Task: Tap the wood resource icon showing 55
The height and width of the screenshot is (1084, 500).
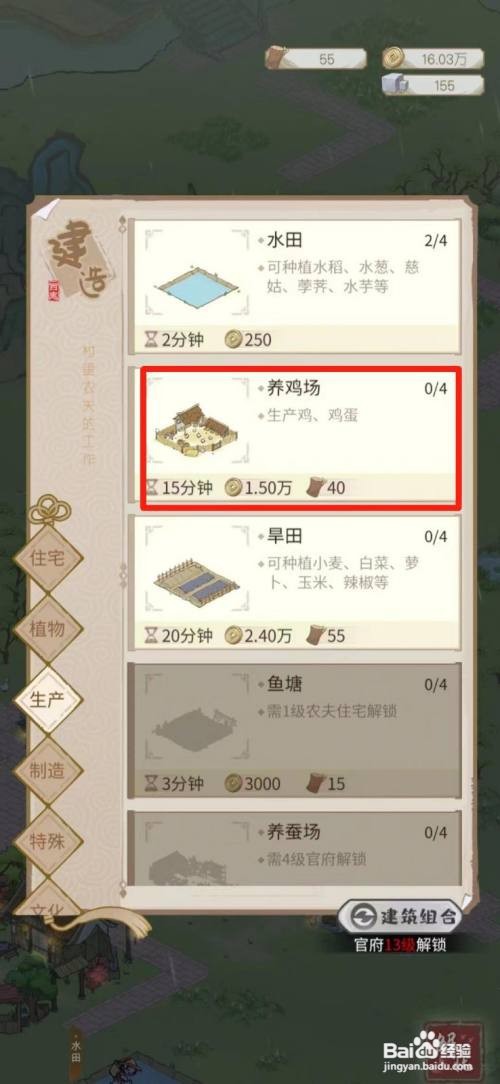Action: point(277,58)
